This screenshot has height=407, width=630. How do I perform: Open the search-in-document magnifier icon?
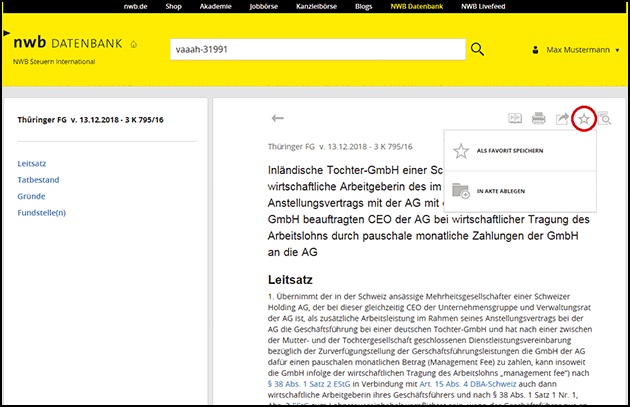pyautogui.click(x=606, y=120)
